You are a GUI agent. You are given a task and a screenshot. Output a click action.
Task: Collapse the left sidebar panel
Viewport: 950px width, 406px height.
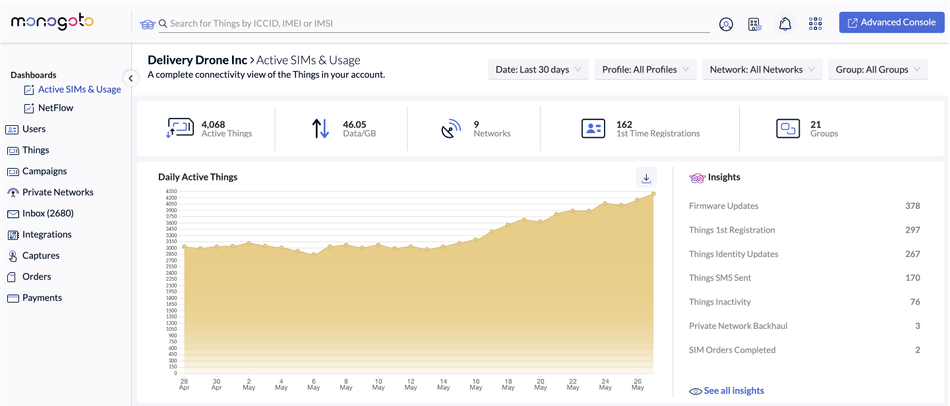click(130, 78)
